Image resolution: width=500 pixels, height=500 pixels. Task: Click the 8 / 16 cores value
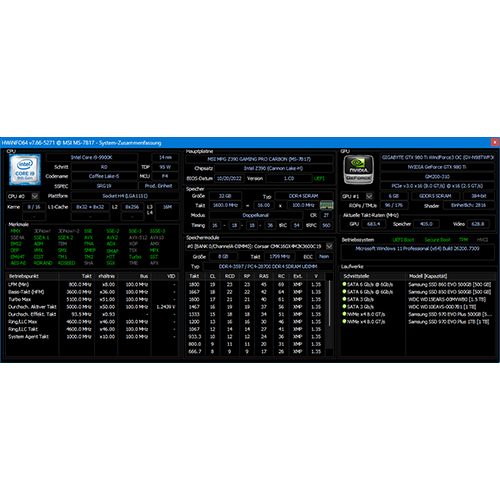[x=34, y=207]
